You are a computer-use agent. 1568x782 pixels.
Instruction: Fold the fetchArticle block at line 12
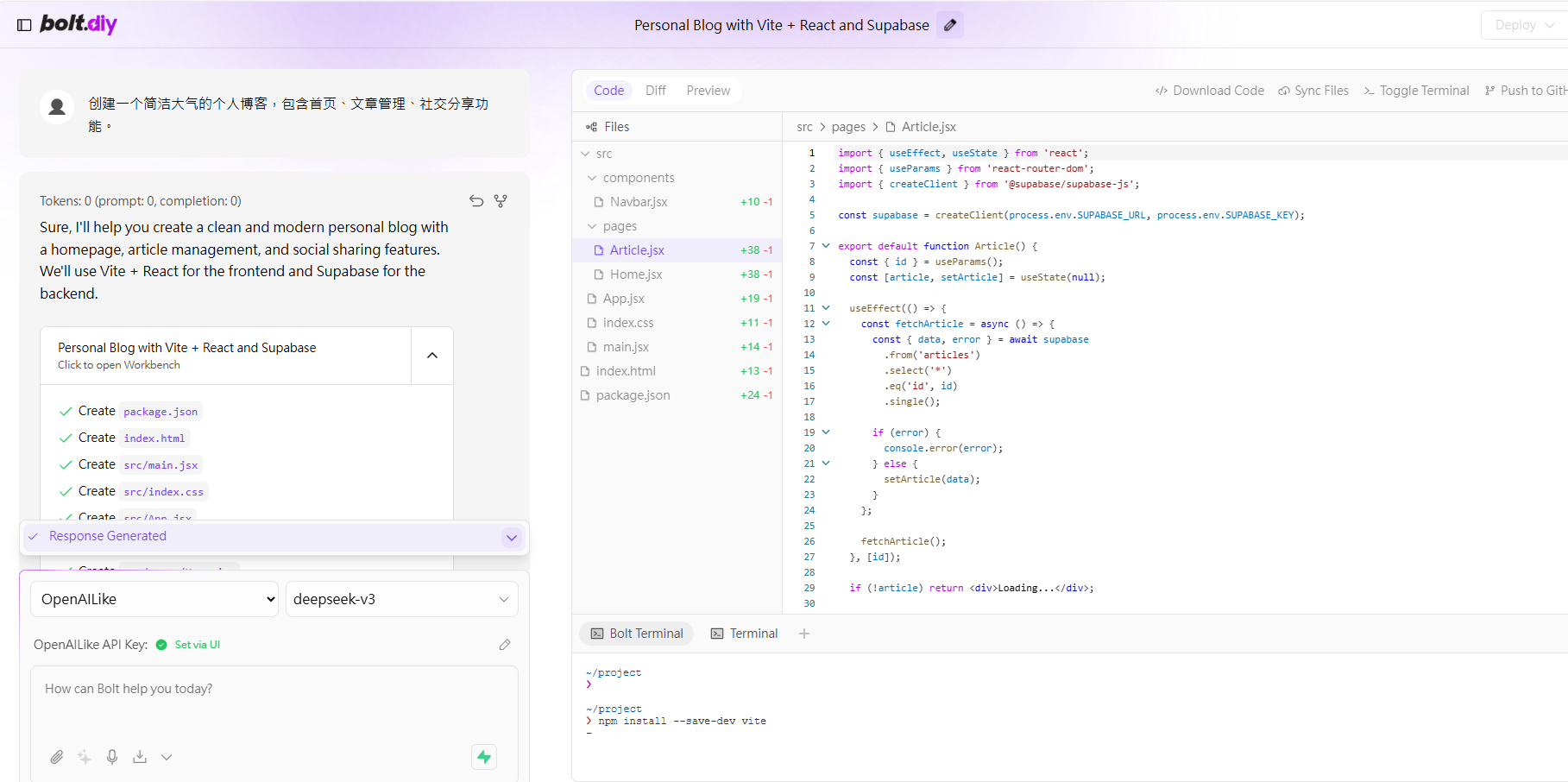826,324
